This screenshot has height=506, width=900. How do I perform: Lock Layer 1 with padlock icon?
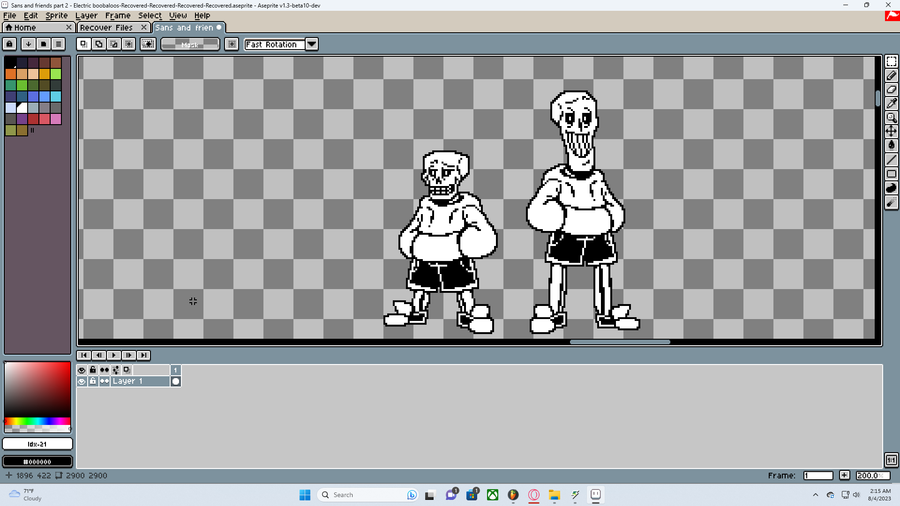(92, 381)
